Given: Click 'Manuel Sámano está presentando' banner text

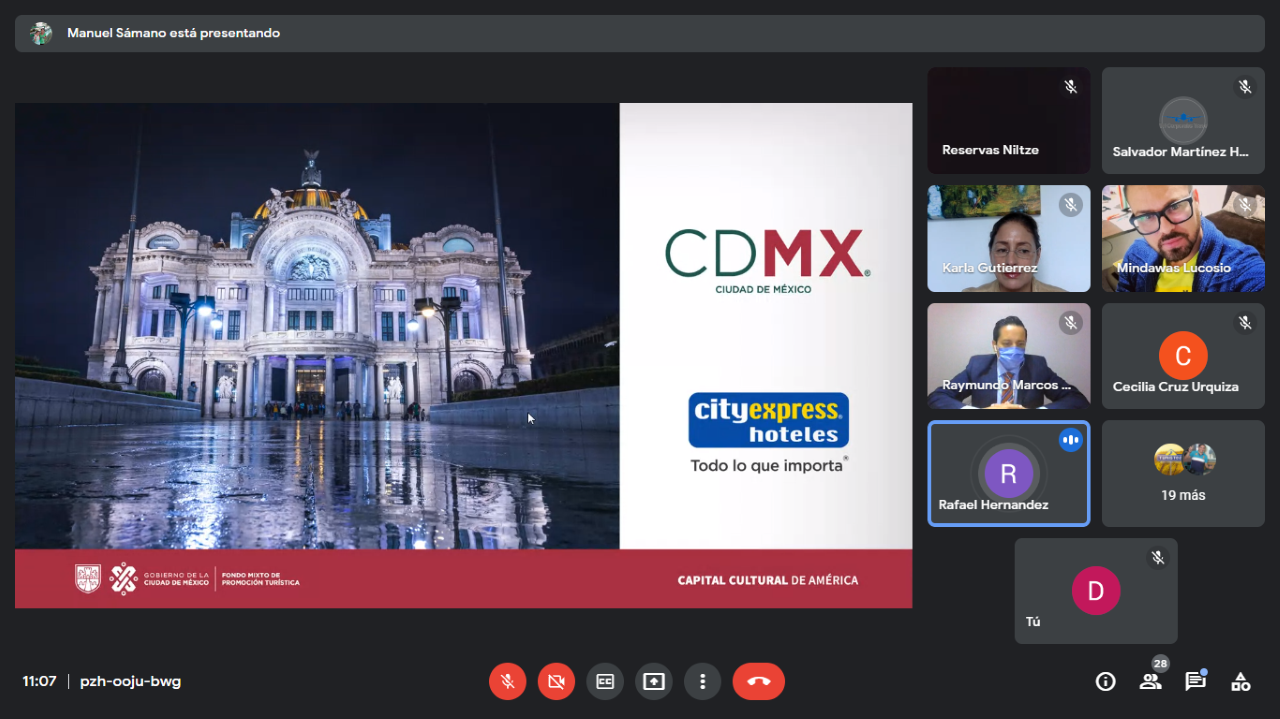Looking at the screenshot, I should point(173,33).
